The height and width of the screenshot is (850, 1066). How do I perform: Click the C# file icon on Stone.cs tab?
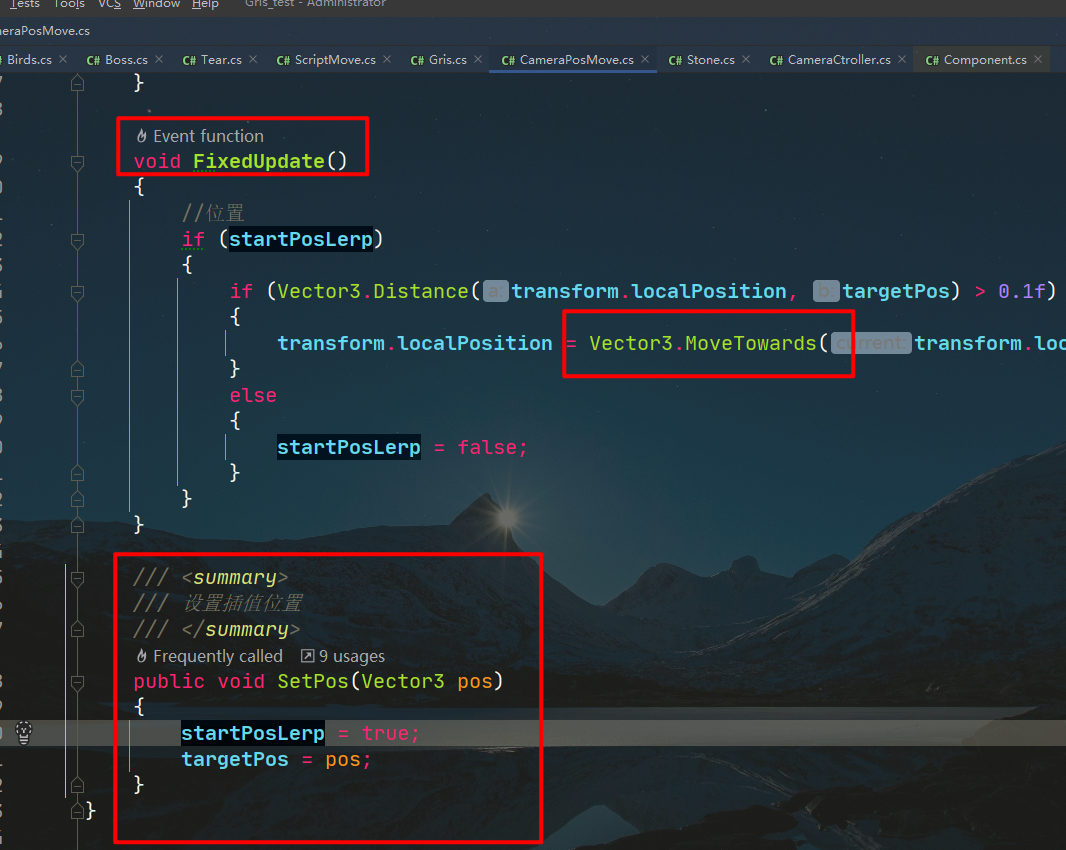[675, 60]
